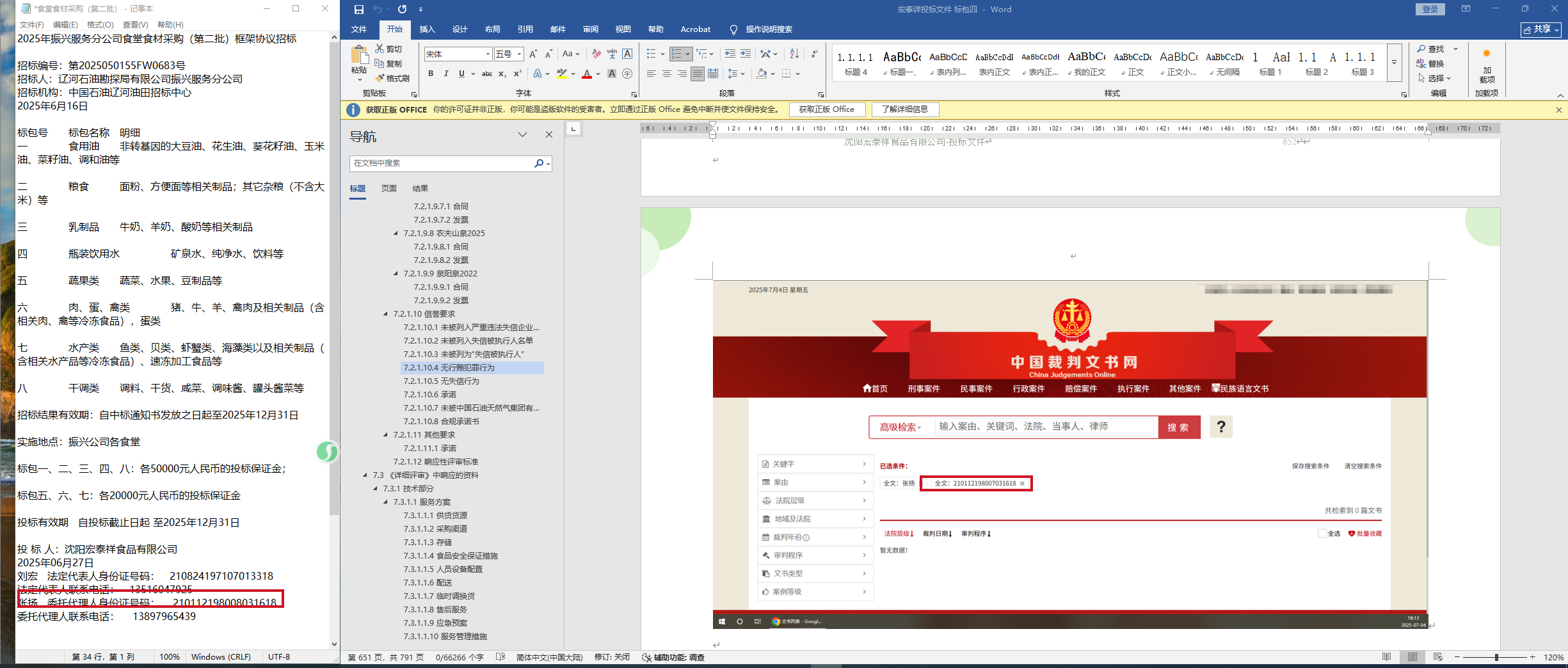Viewport: 1568px width, 668px height.
Task: Apply the enclosed character (字) tool
Action: [x=627, y=74]
